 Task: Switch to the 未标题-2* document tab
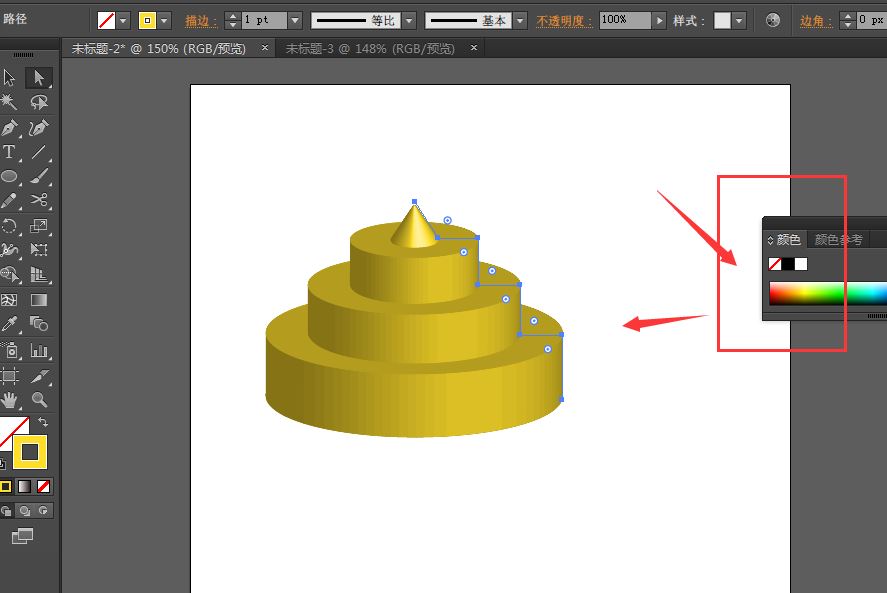pos(159,49)
